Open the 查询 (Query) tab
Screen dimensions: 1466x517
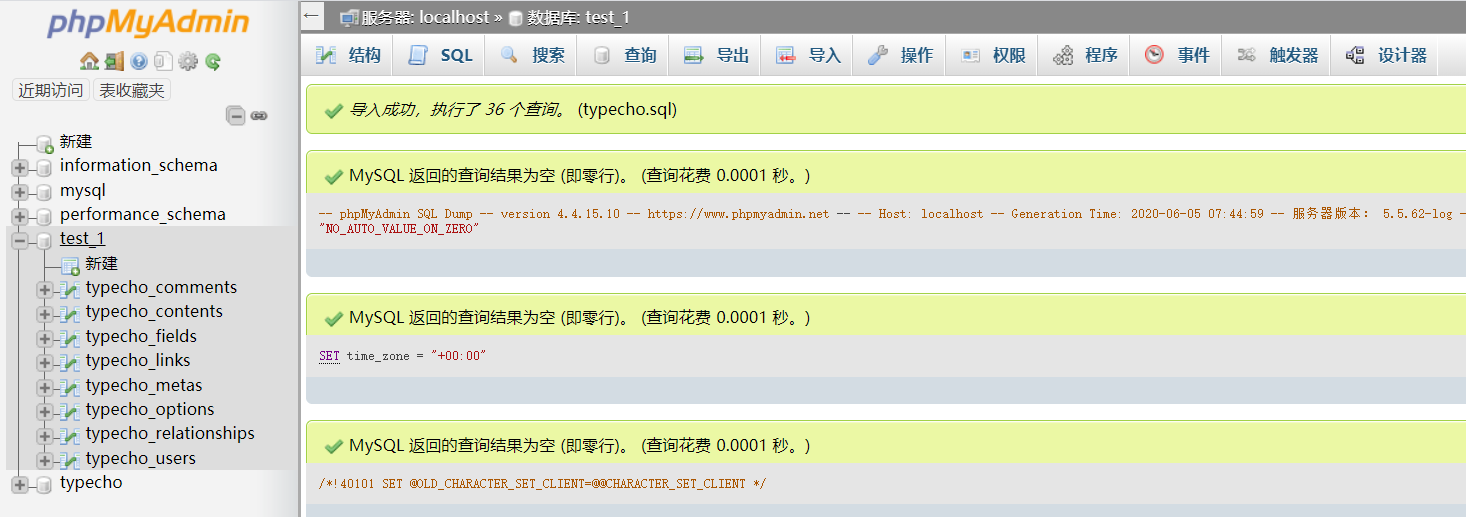624,55
